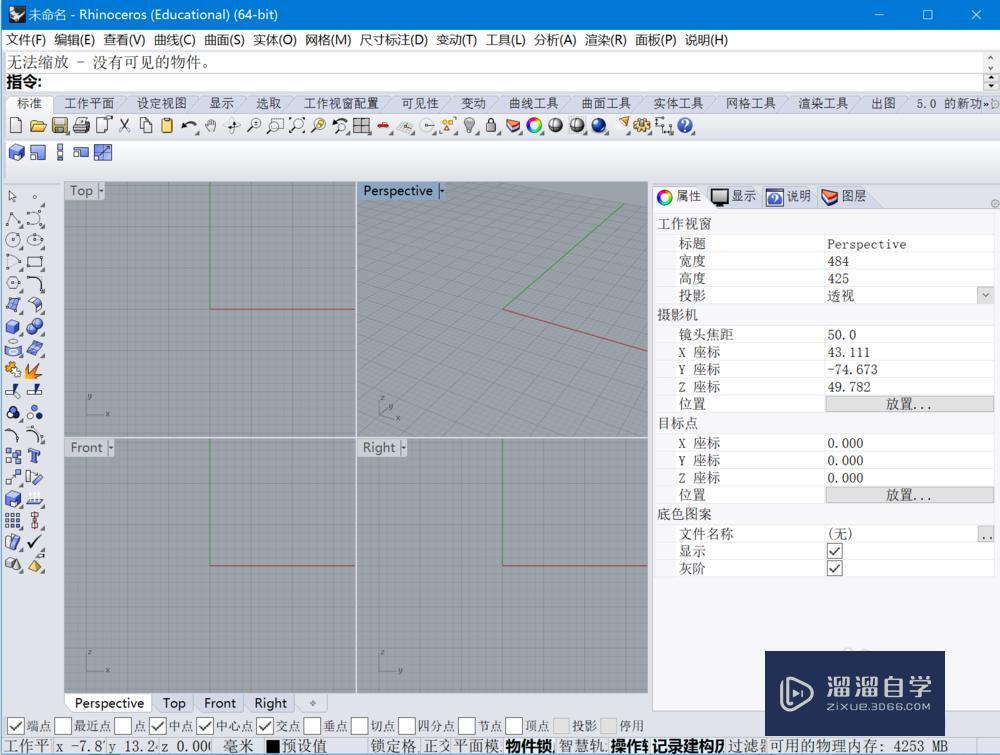The width and height of the screenshot is (1000, 755).
Task: Select the Polyline tool in sidebar
Action: point(13,219)
